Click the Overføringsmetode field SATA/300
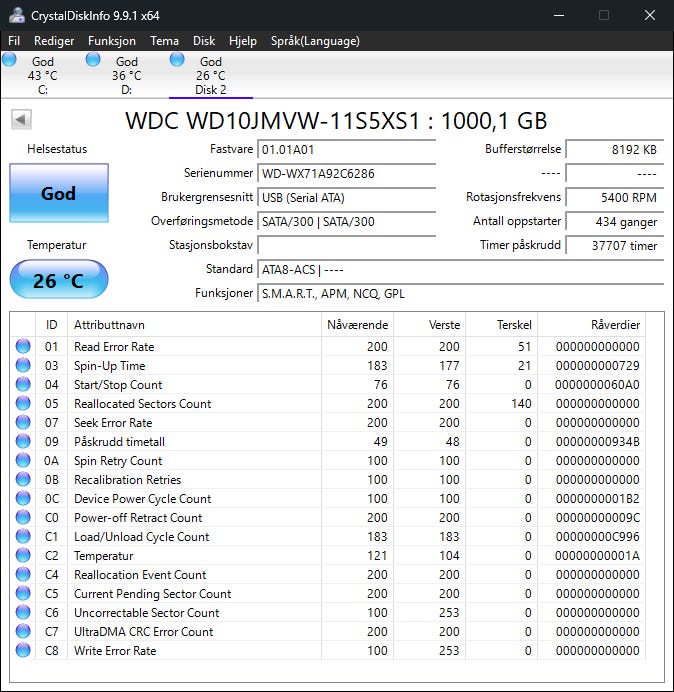This screenshot has width=674, height=692. [x=346, y=221]
